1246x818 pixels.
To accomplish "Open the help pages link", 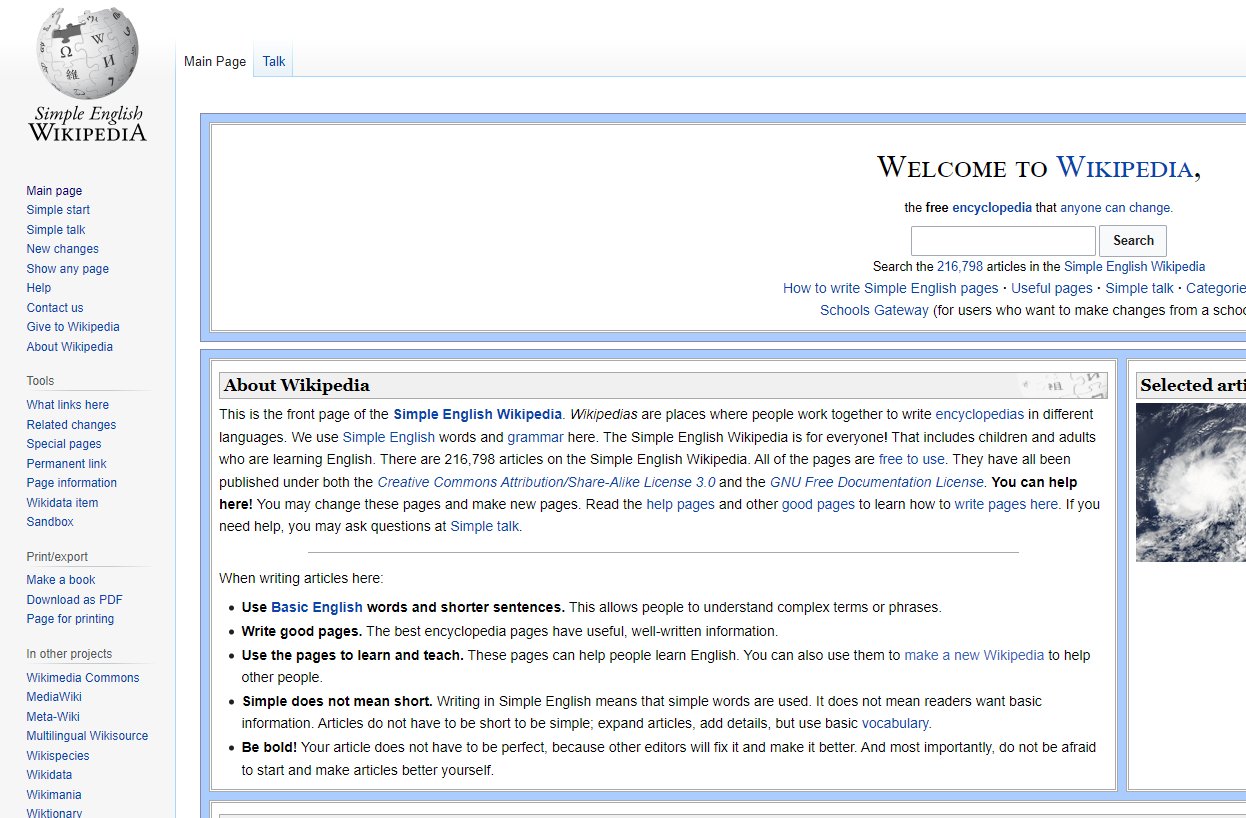I will pyautogui.click(x=680, y=504).
